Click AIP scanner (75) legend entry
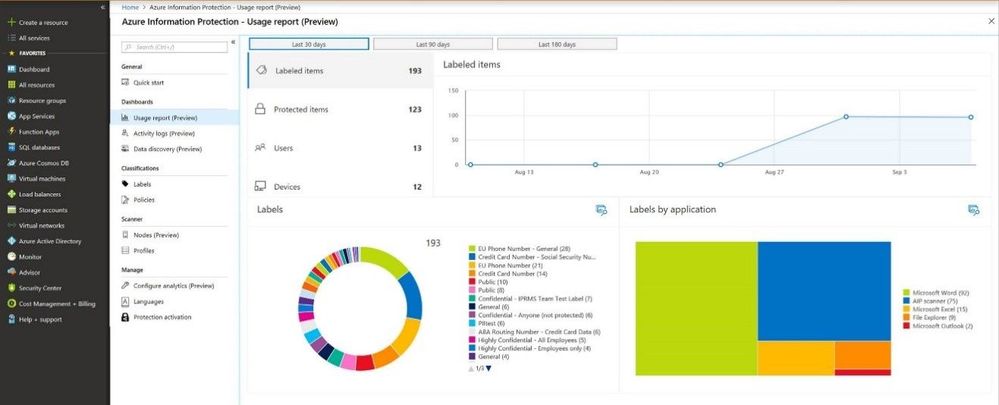 click(x=931, y=301)
